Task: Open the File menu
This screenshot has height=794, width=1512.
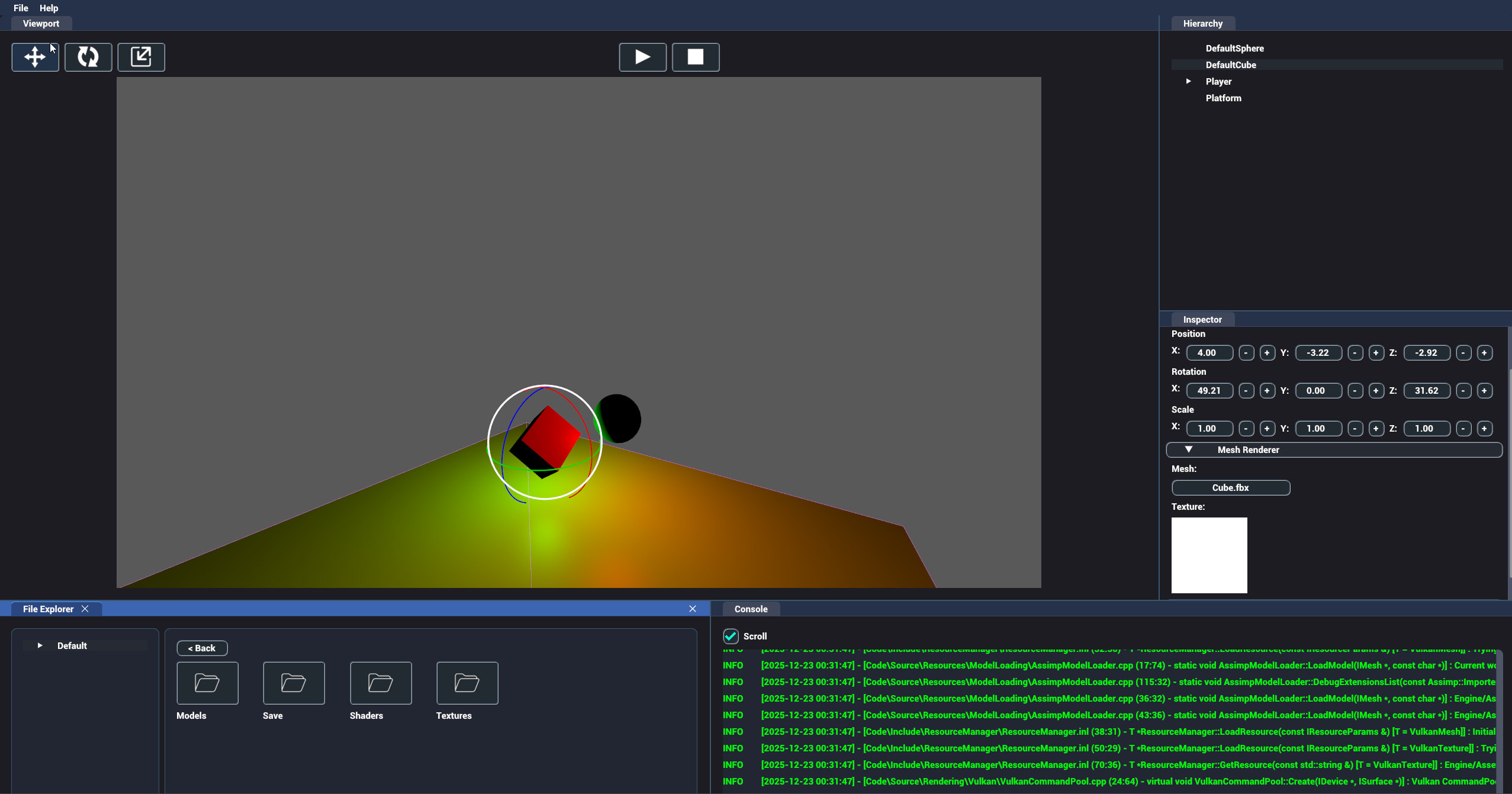Action: pyautogui.click(x=21, y=8)
